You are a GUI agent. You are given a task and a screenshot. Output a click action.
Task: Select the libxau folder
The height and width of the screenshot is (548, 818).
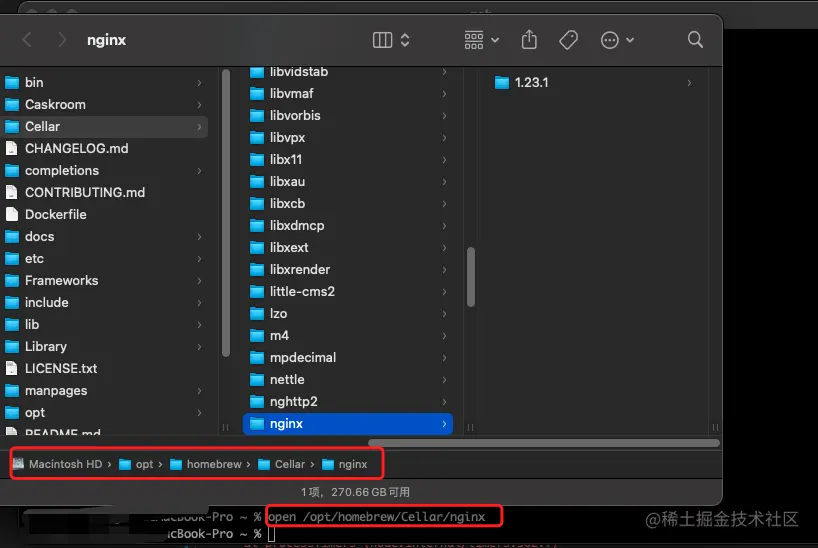click(x=348, y=182)
